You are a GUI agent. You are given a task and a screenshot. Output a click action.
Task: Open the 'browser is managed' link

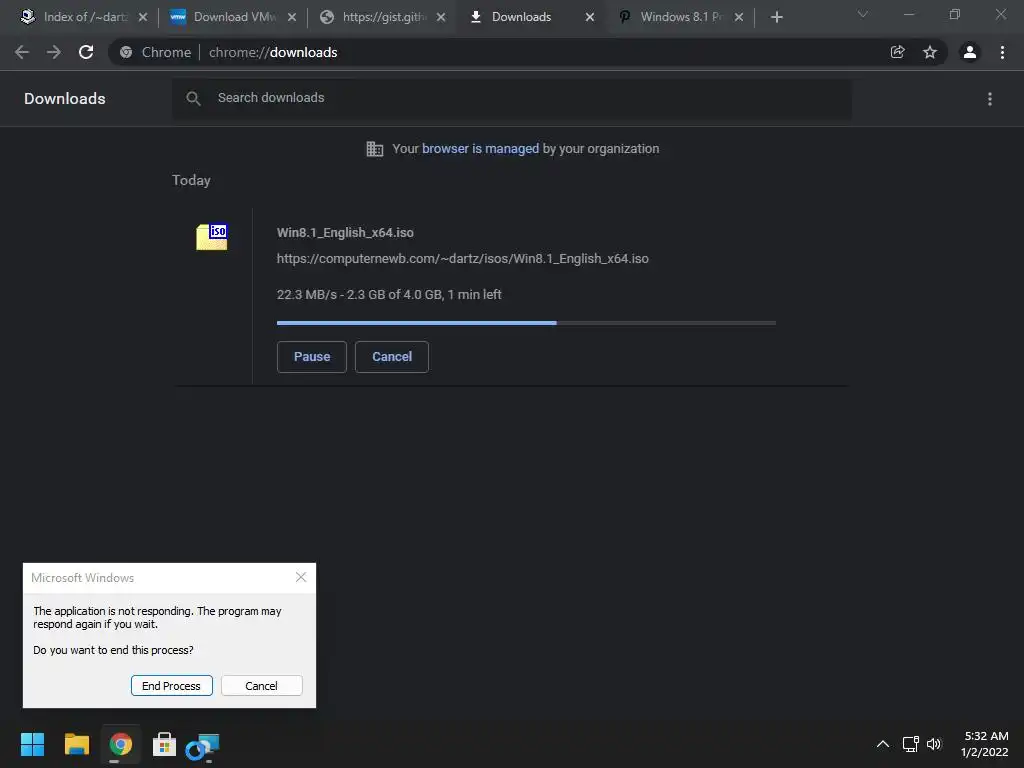pyautogui.click(x=480, y=149)
